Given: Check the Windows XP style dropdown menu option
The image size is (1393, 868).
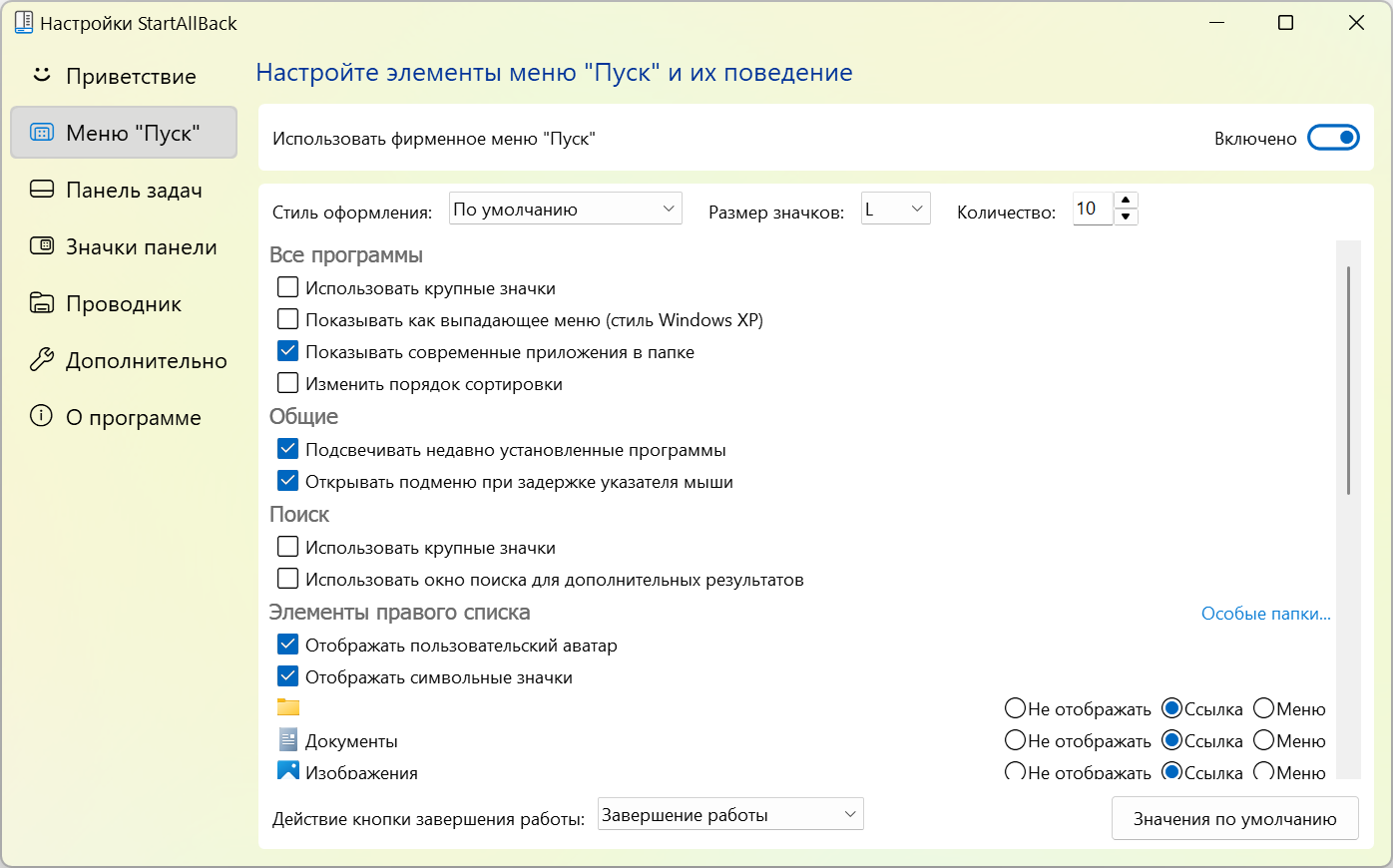Looking at the screenshot, I should (287, 319).
